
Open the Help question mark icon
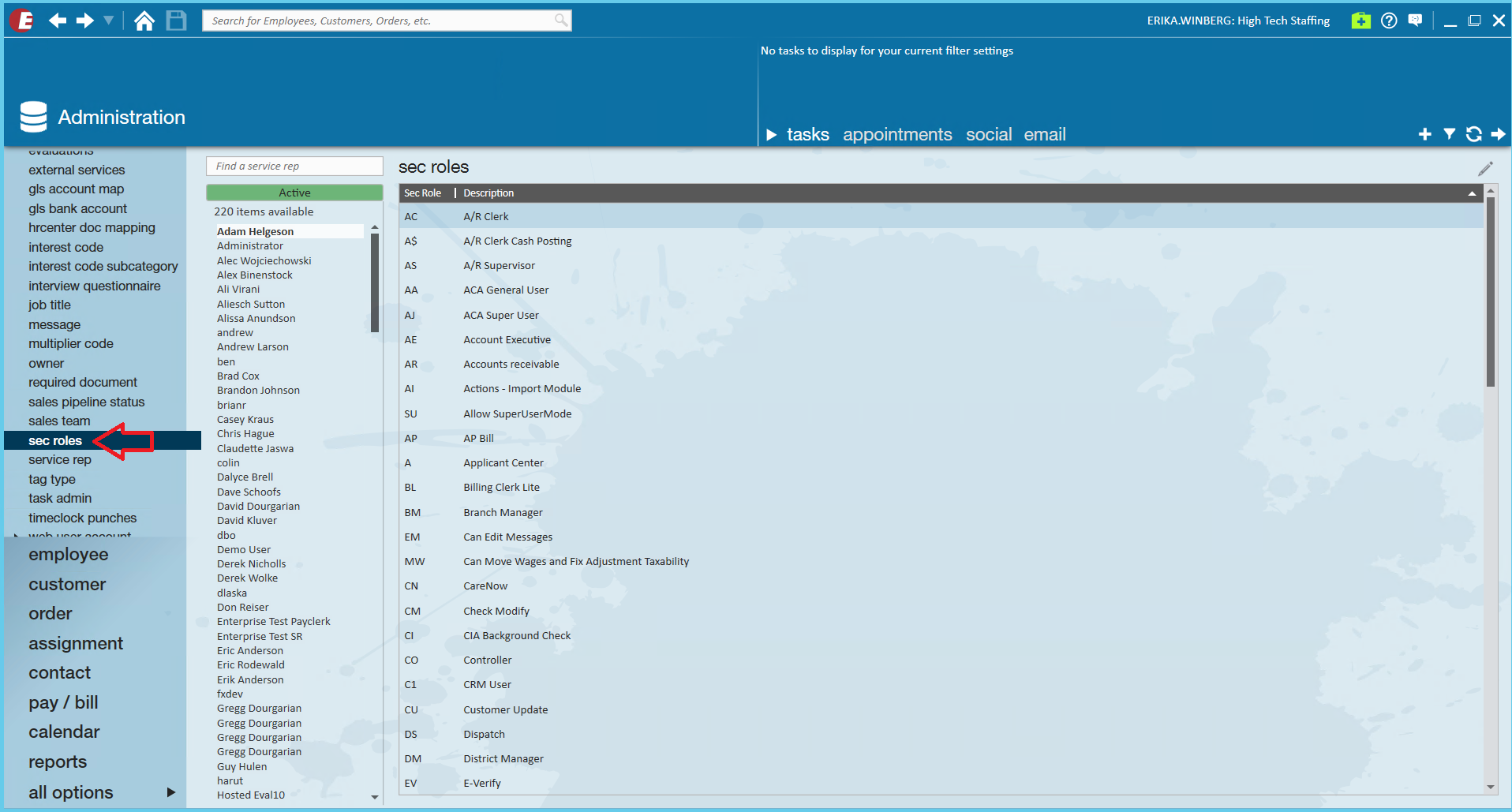(1389, 21)
